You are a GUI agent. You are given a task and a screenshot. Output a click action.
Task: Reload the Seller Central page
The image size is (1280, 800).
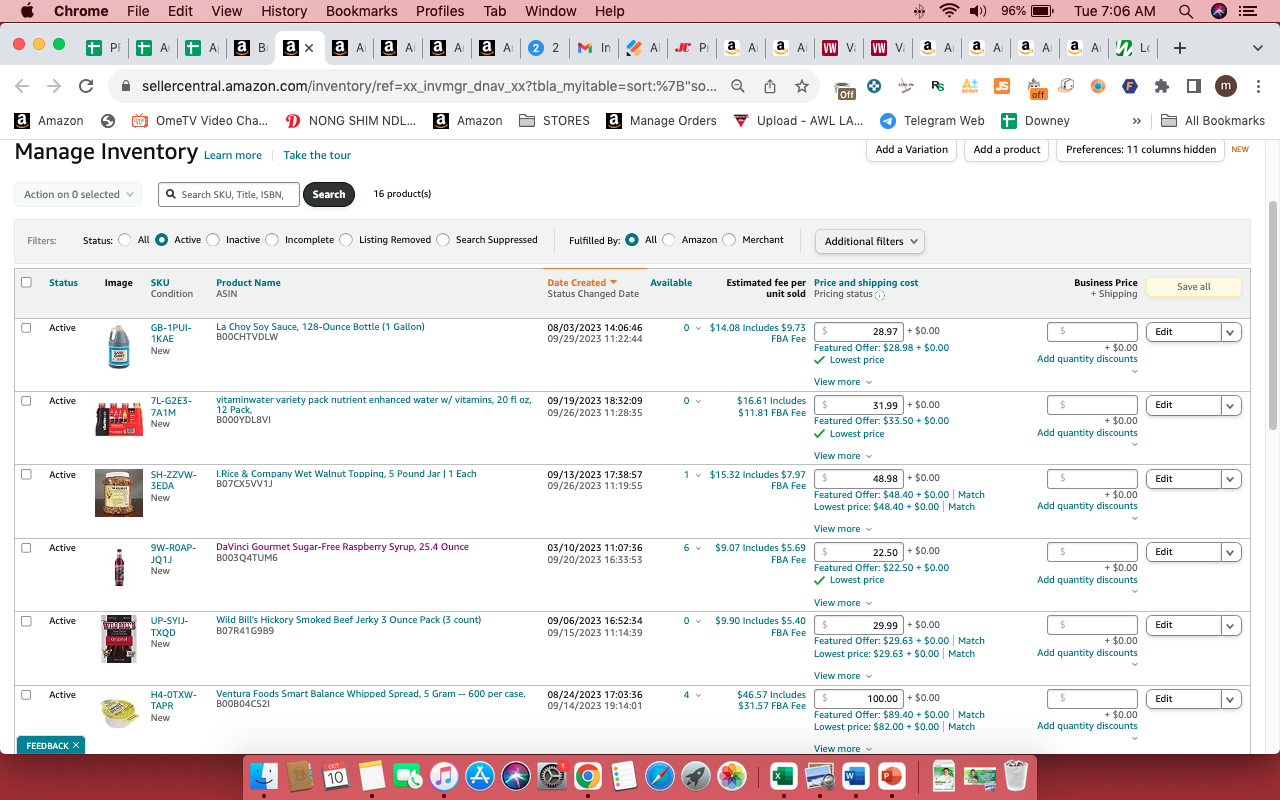[x=86, y=86]
